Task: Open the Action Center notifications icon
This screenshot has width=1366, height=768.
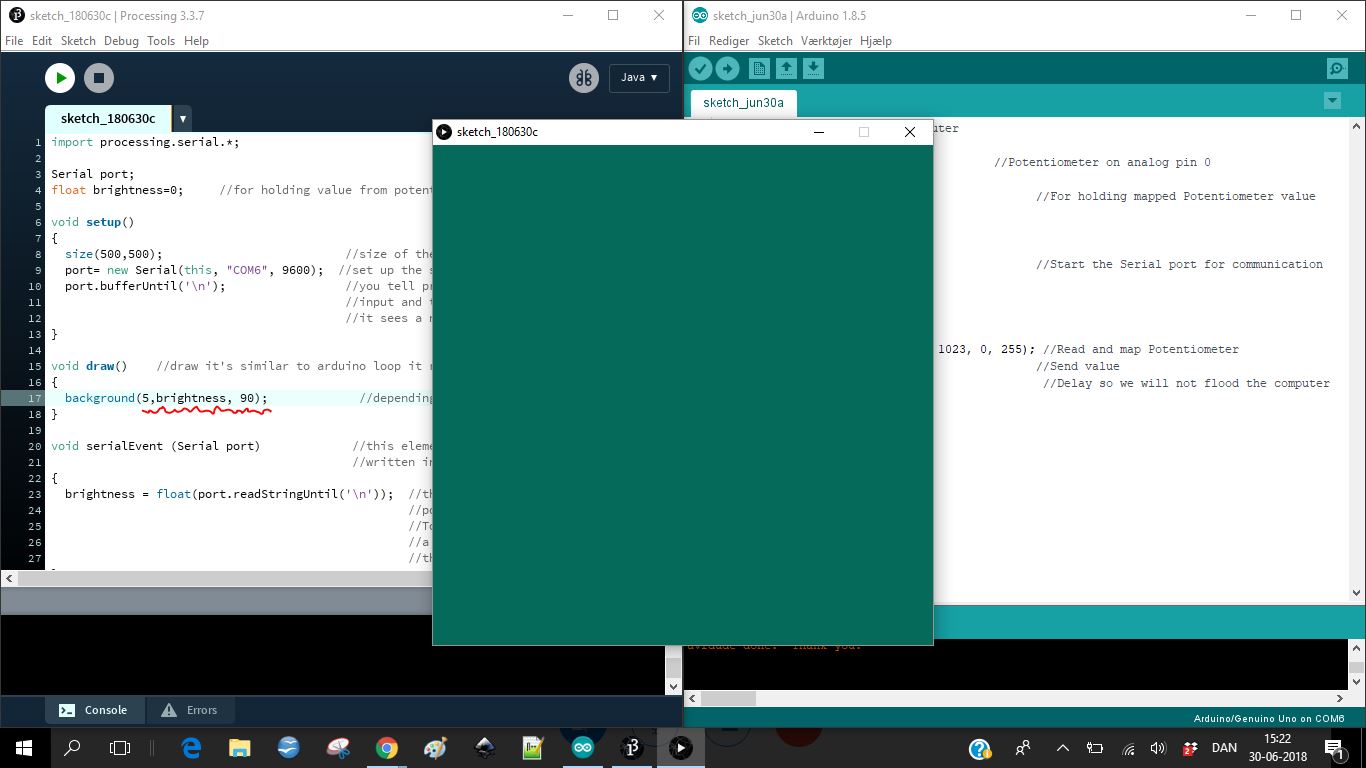Action: pyautogui.click(x=1334, y=748)
